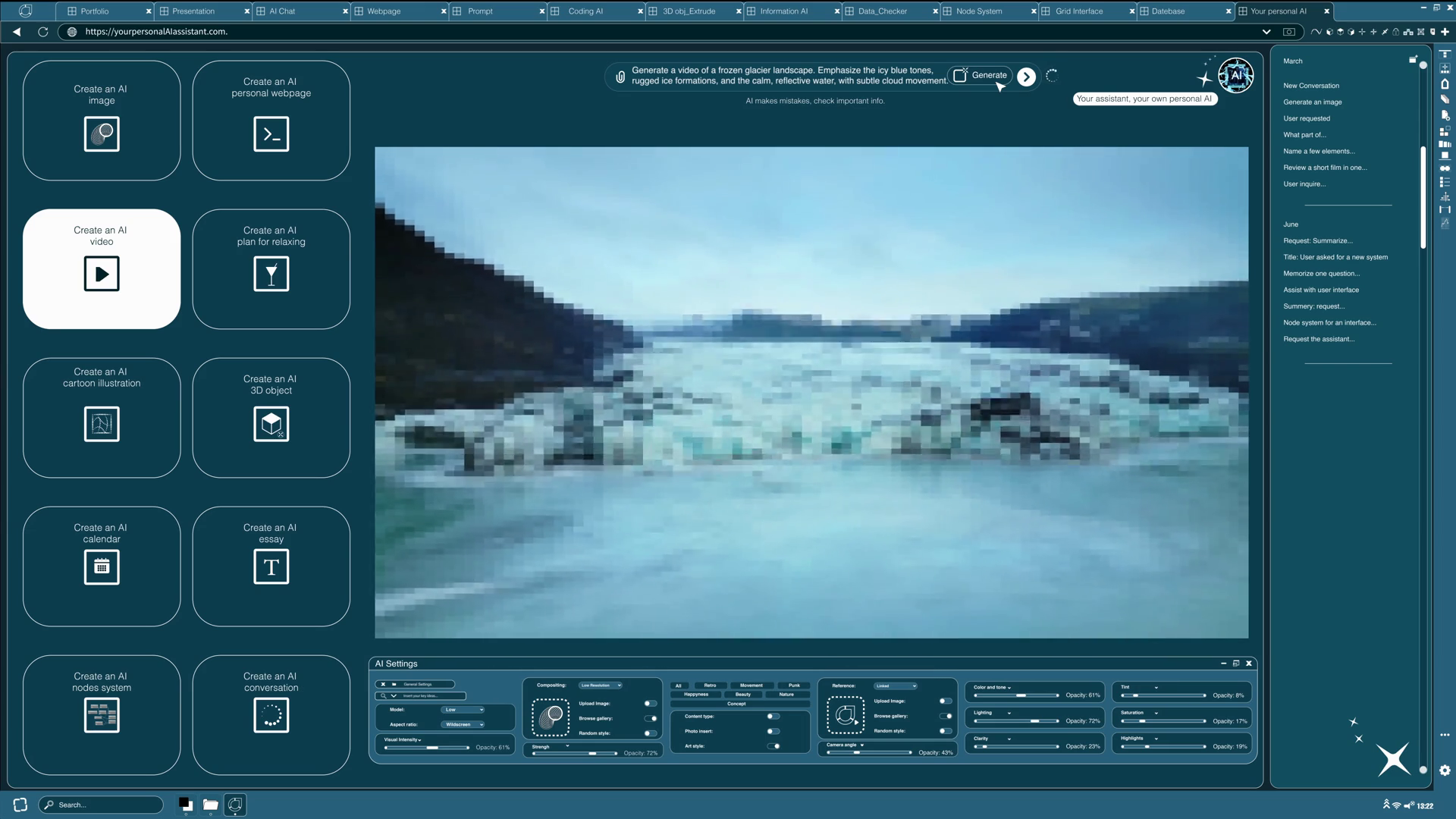Viewport: 1456px width, 819px height.
Task: Expand the Aspect ratio Widescreen dropdown
Action: [x=463, y=724]
